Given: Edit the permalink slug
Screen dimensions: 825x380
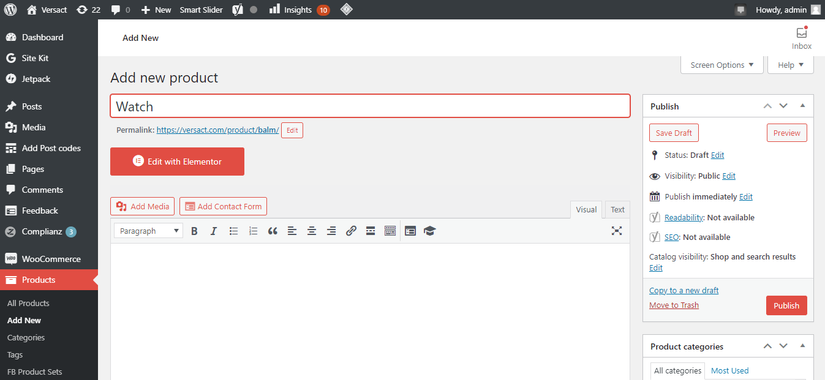Looking at the screenshot, I should coord(292,130).
